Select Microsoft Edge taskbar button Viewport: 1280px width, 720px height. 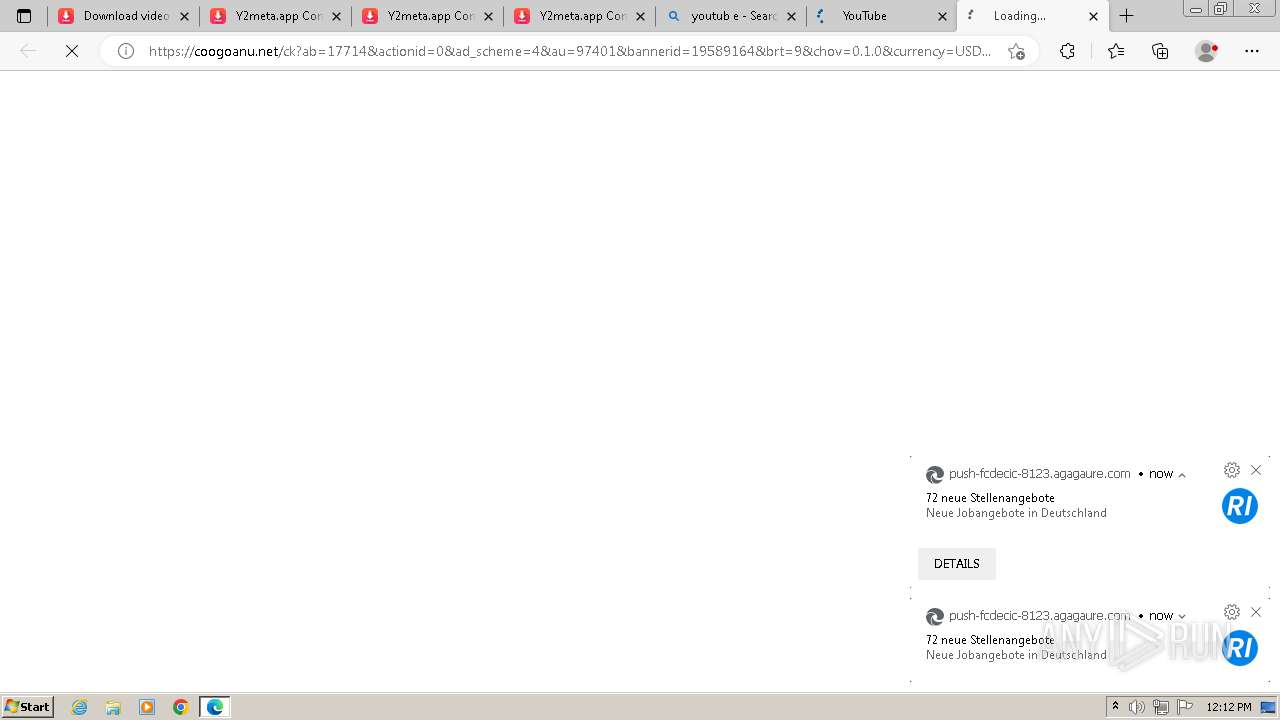pos(215,707)
